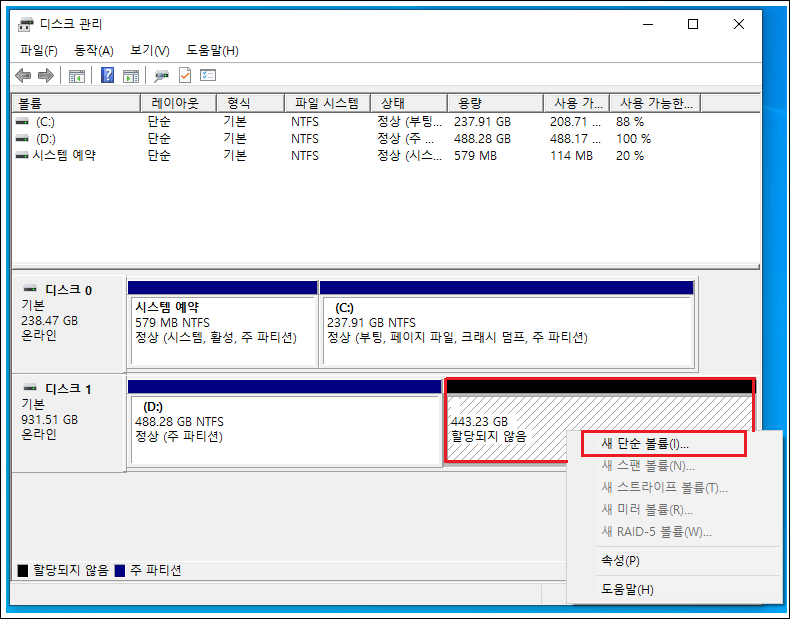Screen dimensions: 792x620
Task: Open the 동작(A) menu
Action: tap(93, 51)
